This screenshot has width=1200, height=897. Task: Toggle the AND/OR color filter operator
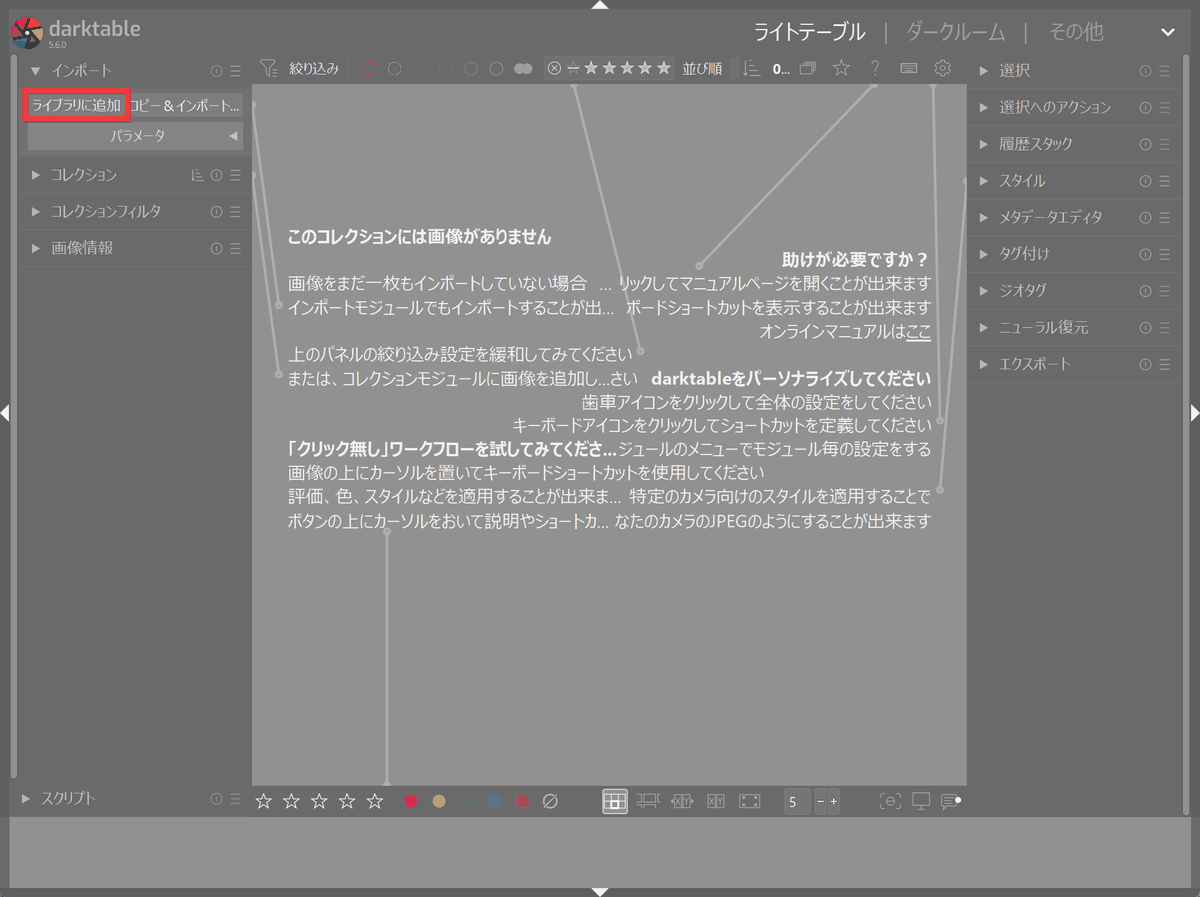[x=523, y=69]
